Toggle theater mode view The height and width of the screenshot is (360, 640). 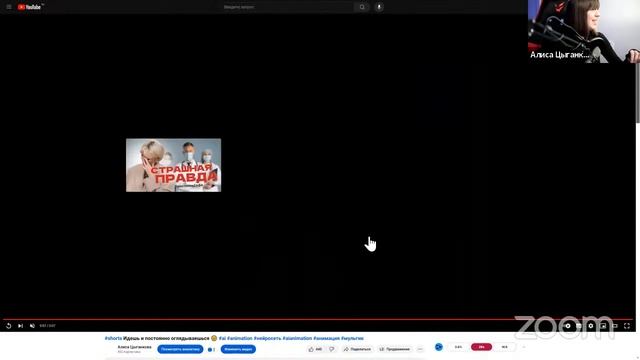coord(615,326)
